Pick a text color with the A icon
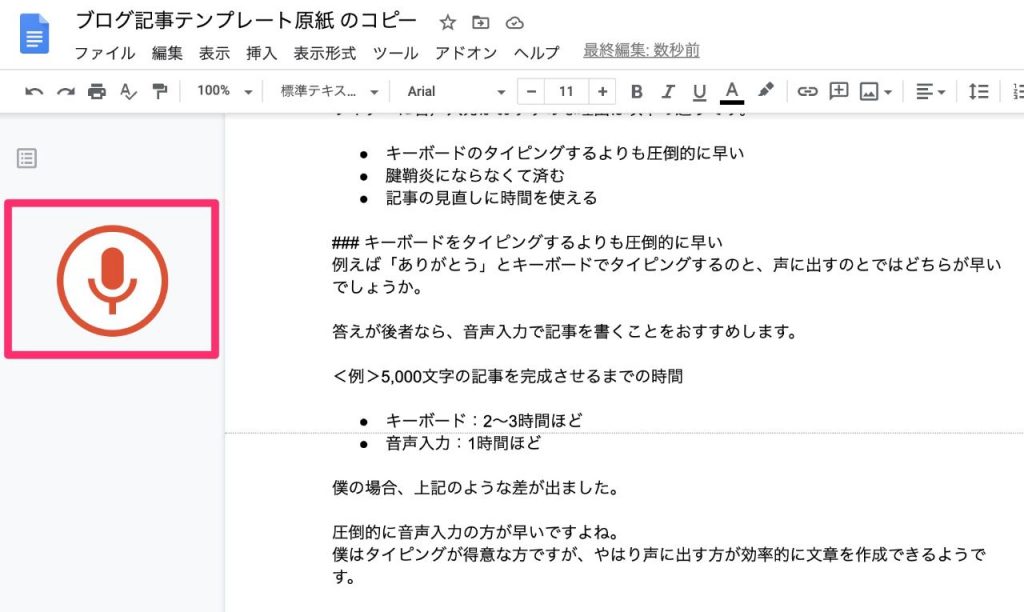 coord(732,92)
